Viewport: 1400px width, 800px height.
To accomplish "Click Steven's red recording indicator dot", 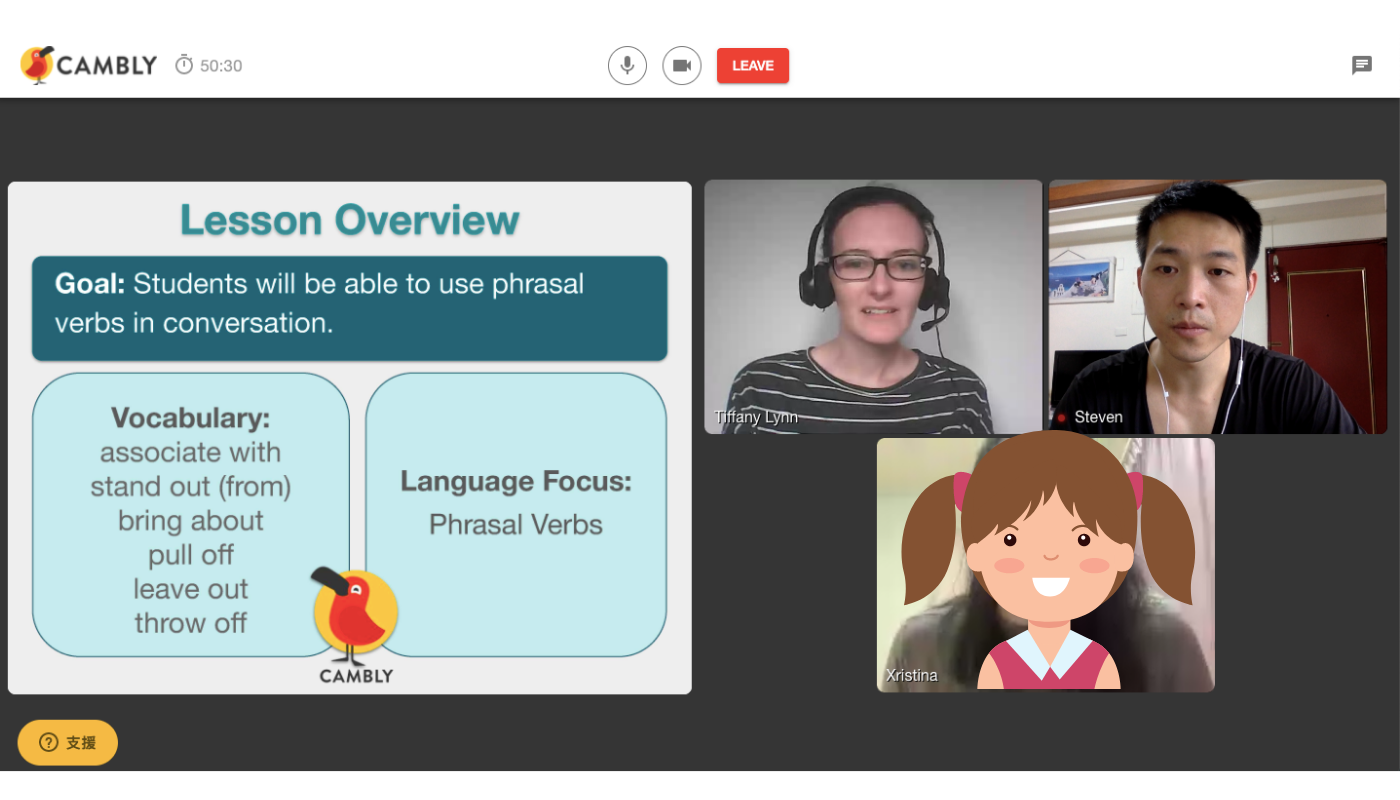I will (x=1062, y=417).
